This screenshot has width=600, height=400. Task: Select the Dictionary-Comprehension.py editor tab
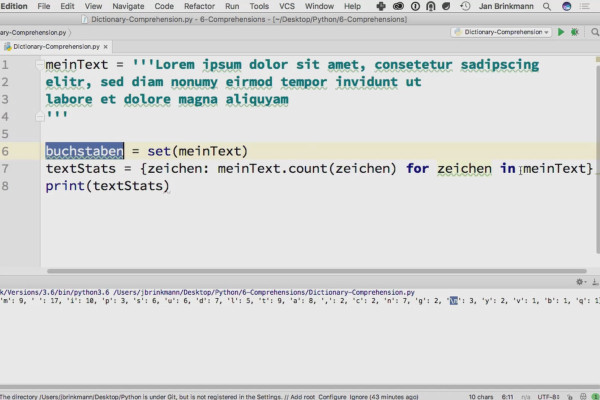(56, 47)
